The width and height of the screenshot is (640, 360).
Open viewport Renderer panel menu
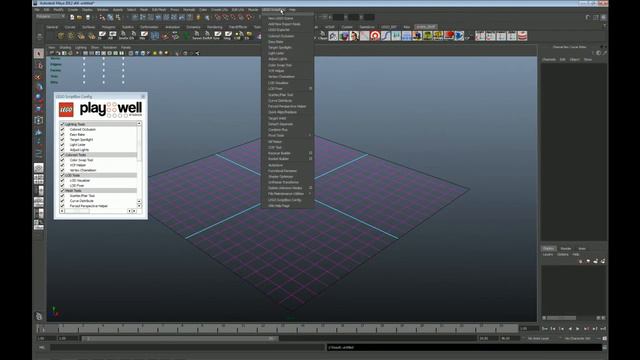[x=110, y=48]
